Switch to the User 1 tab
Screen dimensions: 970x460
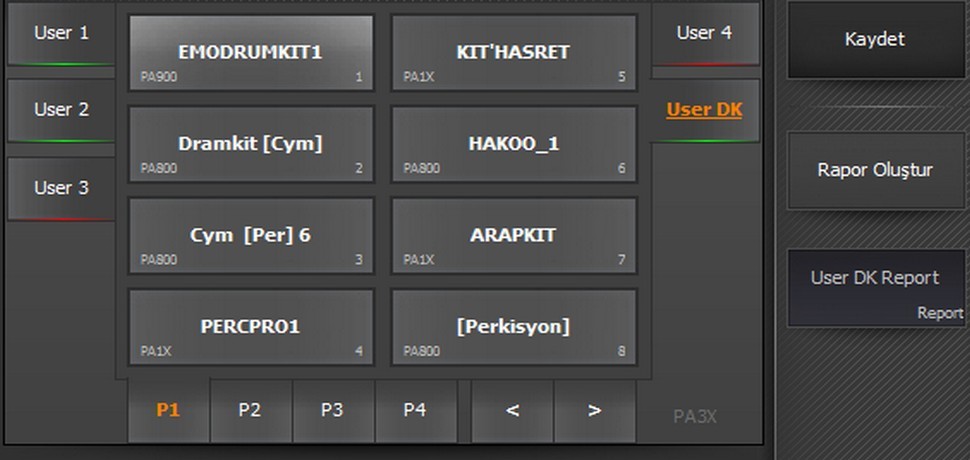click(x=61, y=33)
